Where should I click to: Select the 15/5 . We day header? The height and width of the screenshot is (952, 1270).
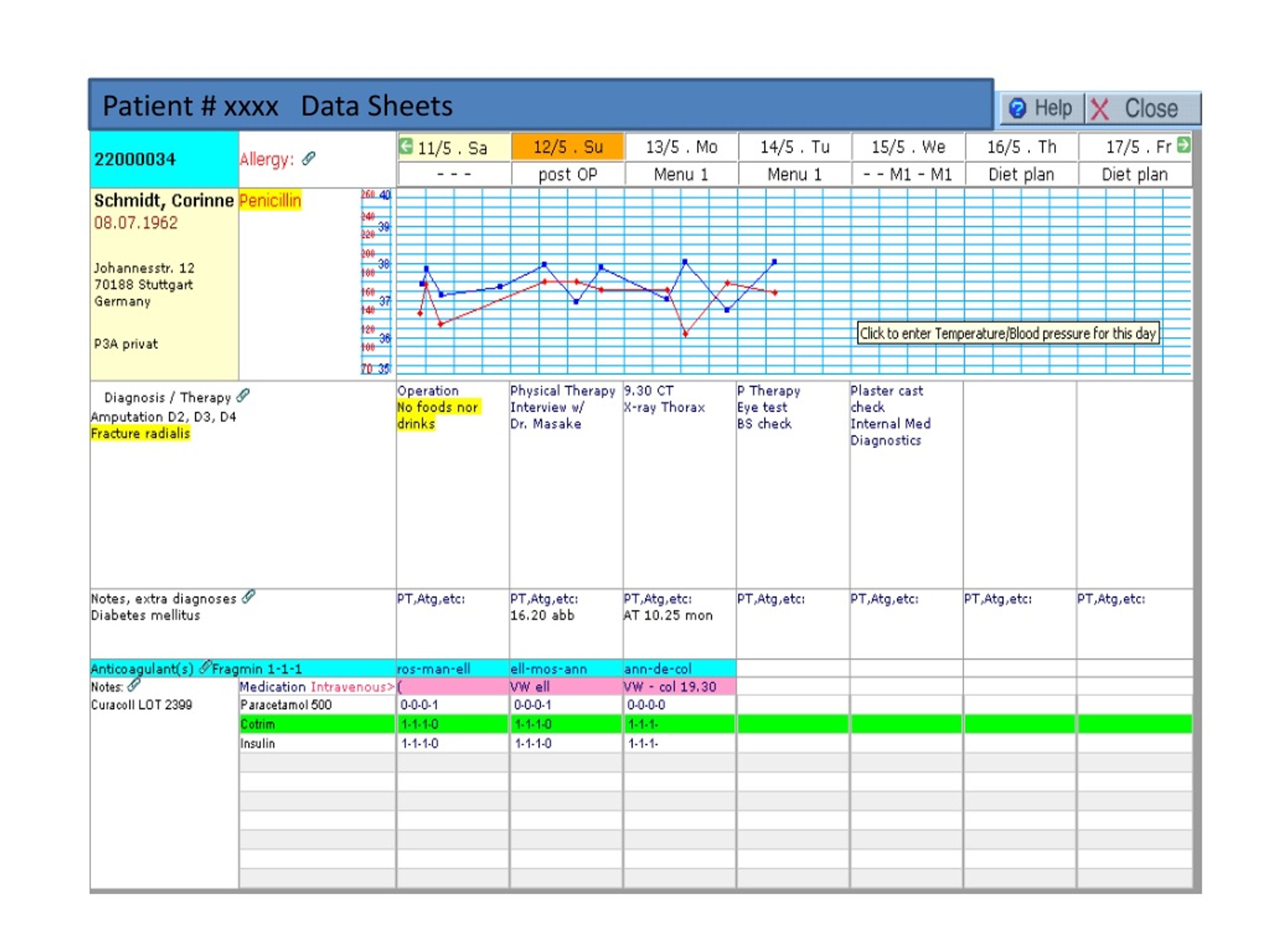click(x=908, y=147)
